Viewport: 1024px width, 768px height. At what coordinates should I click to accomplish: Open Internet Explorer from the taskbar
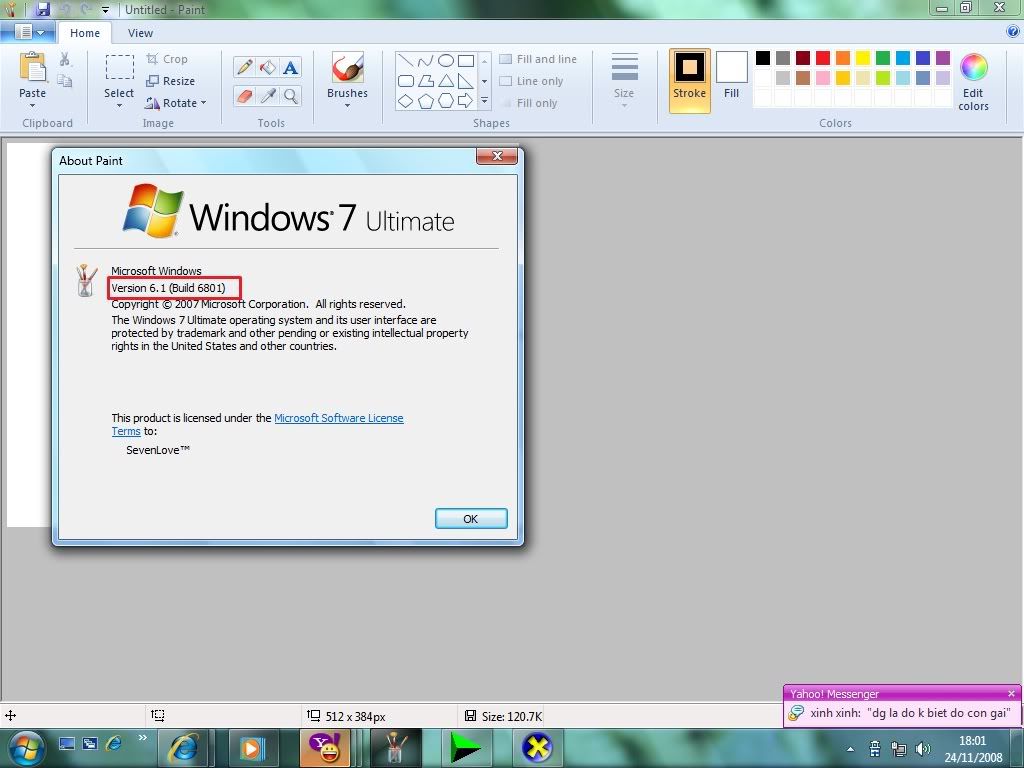point(184,747)
